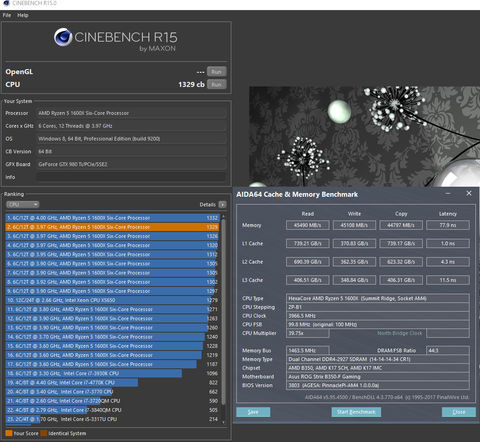Select ranking row 19 Core i7-4770K
480x442 pixels.
click(x=112, y=382)
